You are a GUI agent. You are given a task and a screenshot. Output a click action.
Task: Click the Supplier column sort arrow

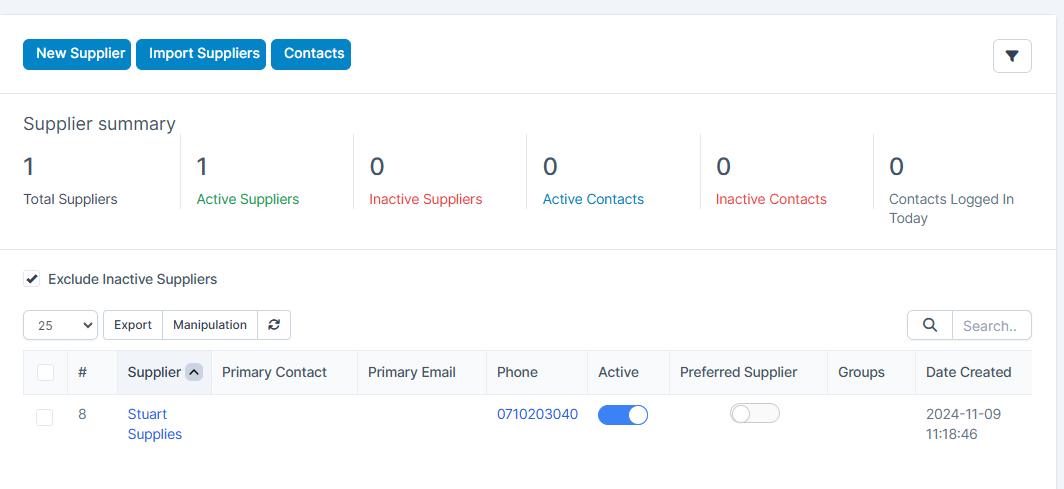tap(194, 372)
